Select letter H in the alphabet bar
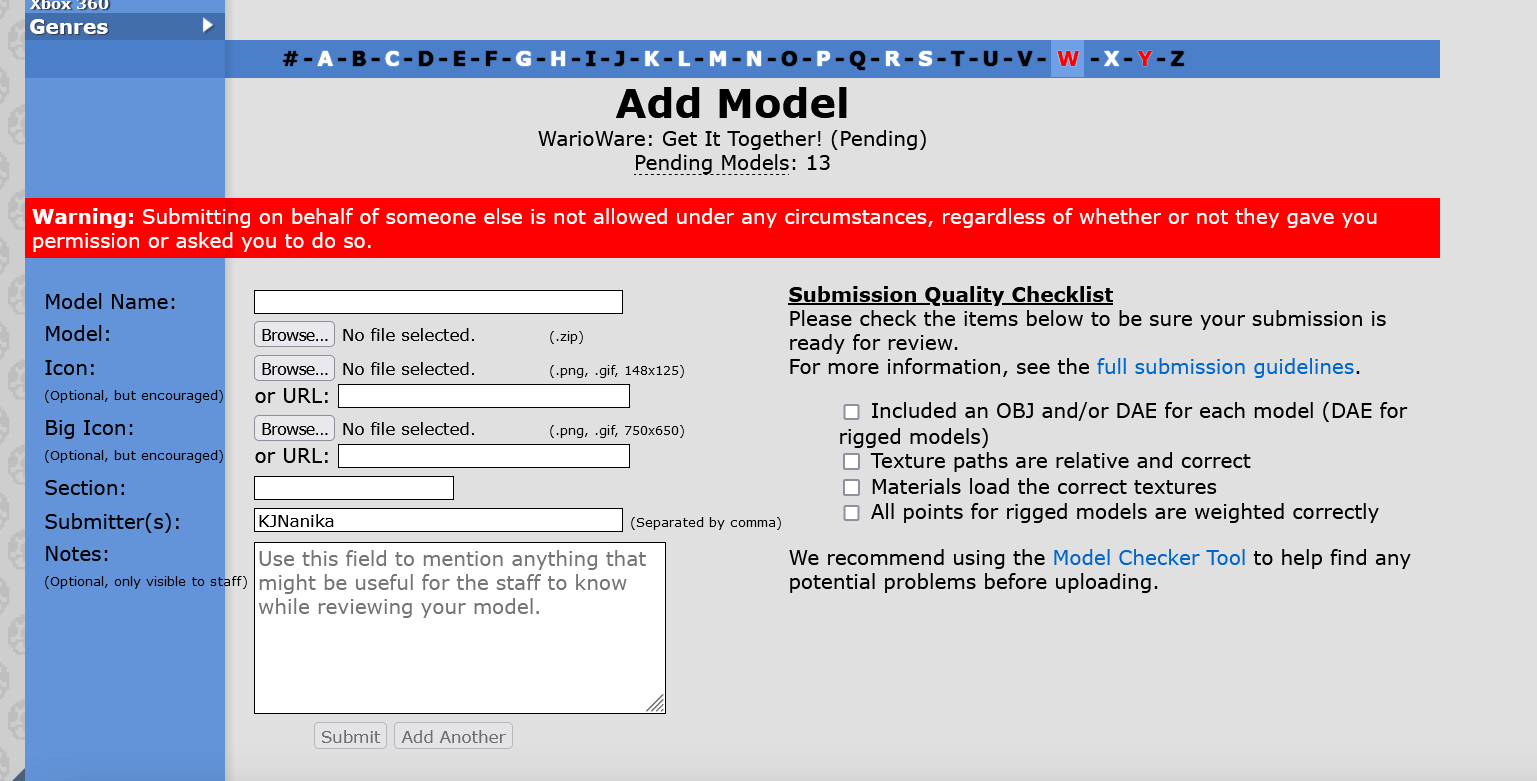The image size is (1537, 781). 558,59
